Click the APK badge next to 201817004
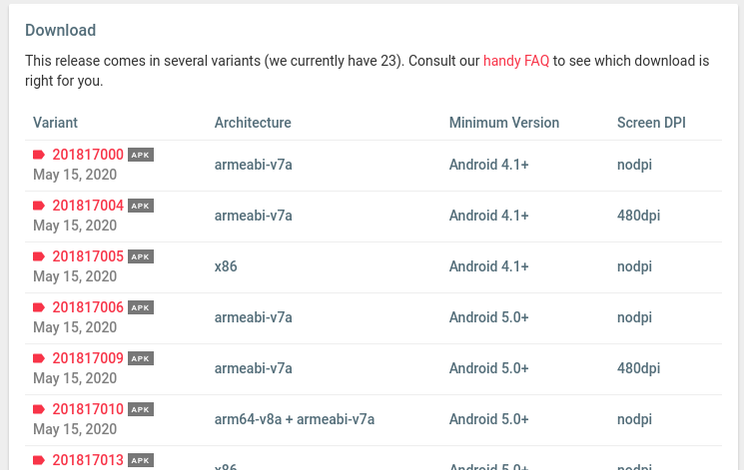Viewport: 744px width, 470px height. (x=141, y=206)
